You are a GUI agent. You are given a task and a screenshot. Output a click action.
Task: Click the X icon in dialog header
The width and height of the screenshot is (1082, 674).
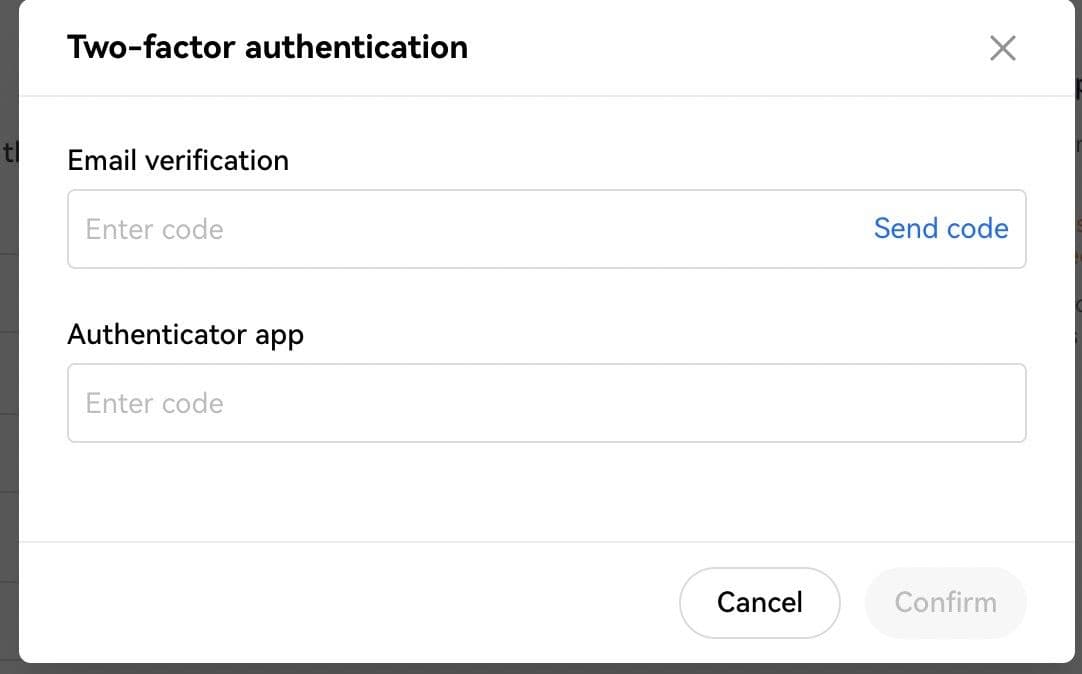click(1002, 47)
